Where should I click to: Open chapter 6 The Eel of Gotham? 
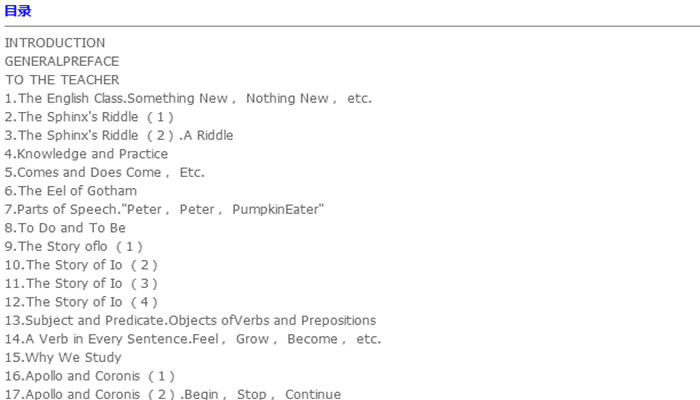71,191
